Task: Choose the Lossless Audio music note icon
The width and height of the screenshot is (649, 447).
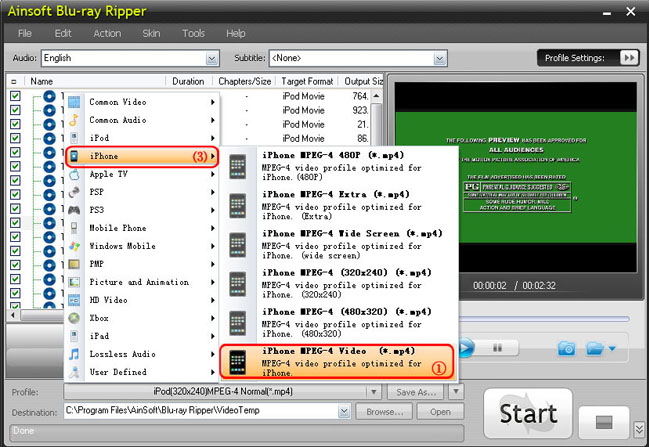Action: 74,354
